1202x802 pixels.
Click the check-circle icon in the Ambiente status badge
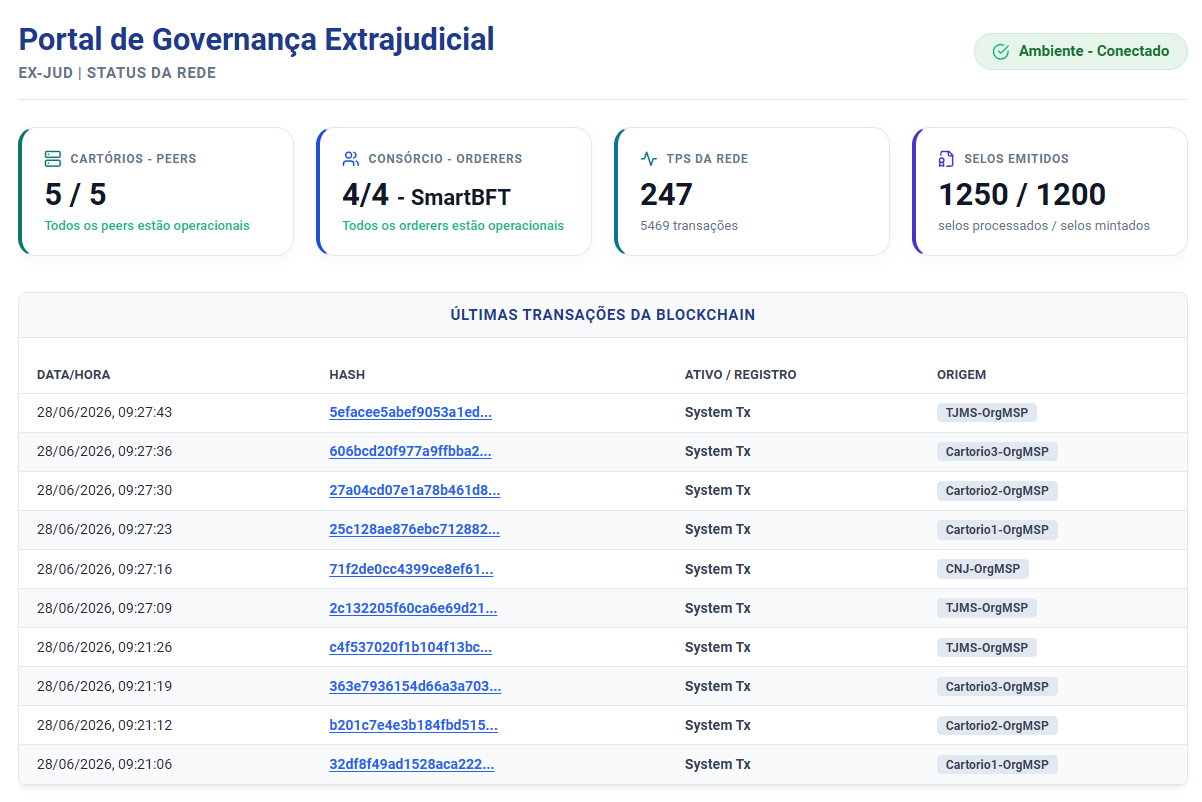coord(1000,51)
